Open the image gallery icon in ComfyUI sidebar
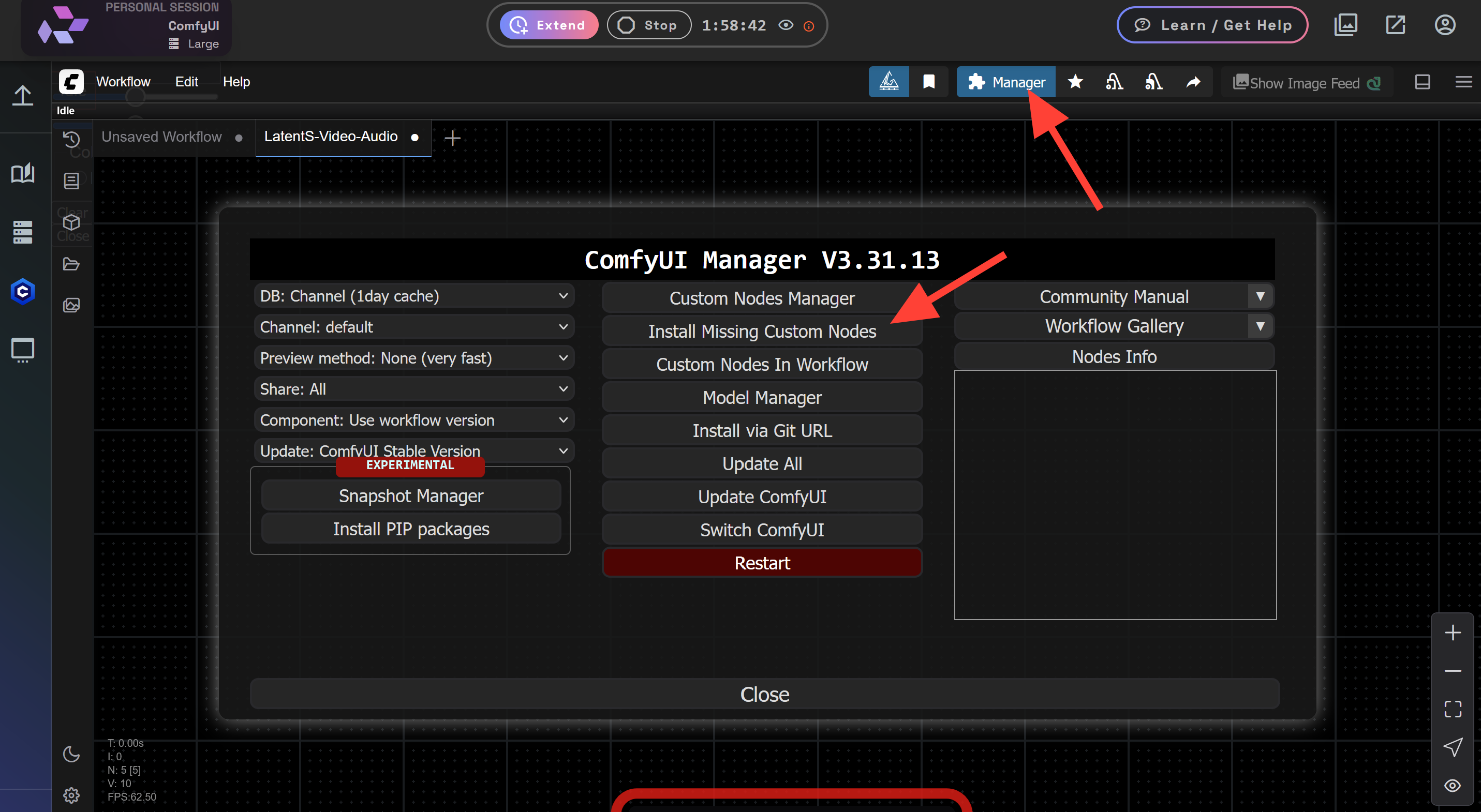The height and width of the screenshot is (812, 1481). (x=71, y=305)
